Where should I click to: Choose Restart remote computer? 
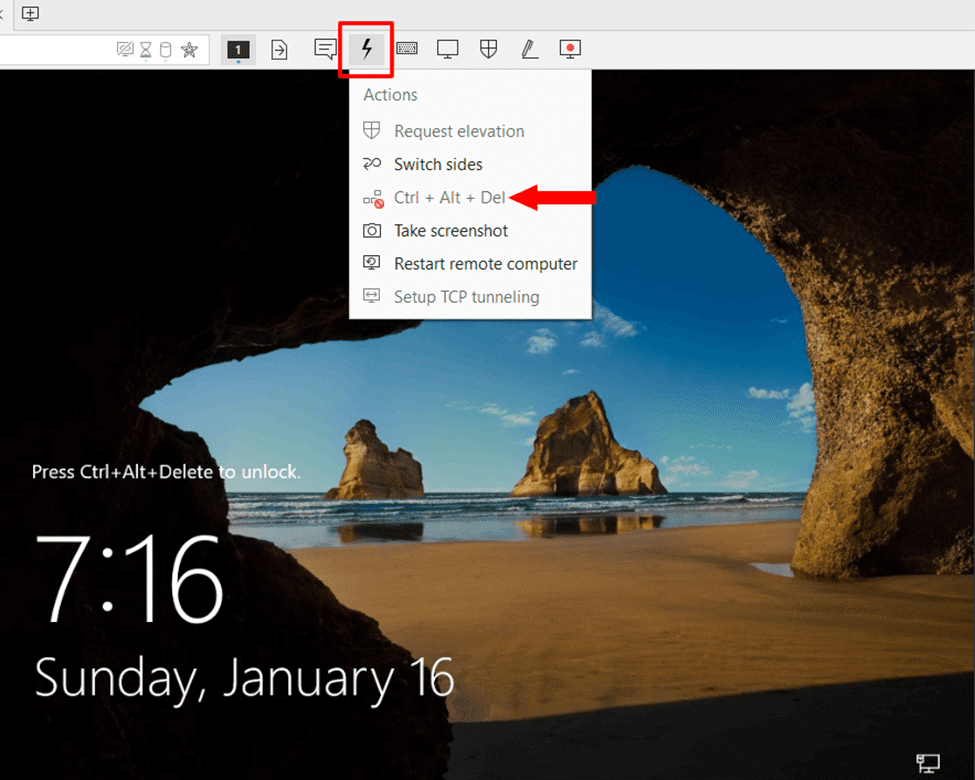pos(485,264)
